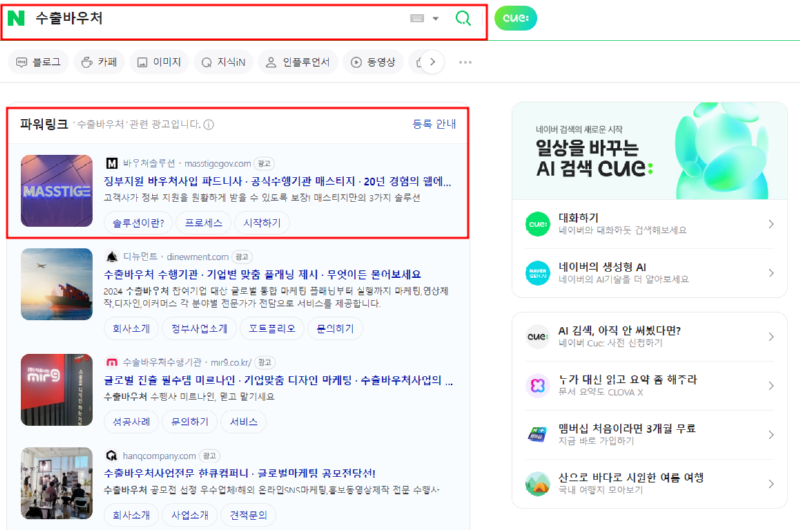Switch to the 이미지 tab
Screen dimensions: 800x530
pos(159,62)
